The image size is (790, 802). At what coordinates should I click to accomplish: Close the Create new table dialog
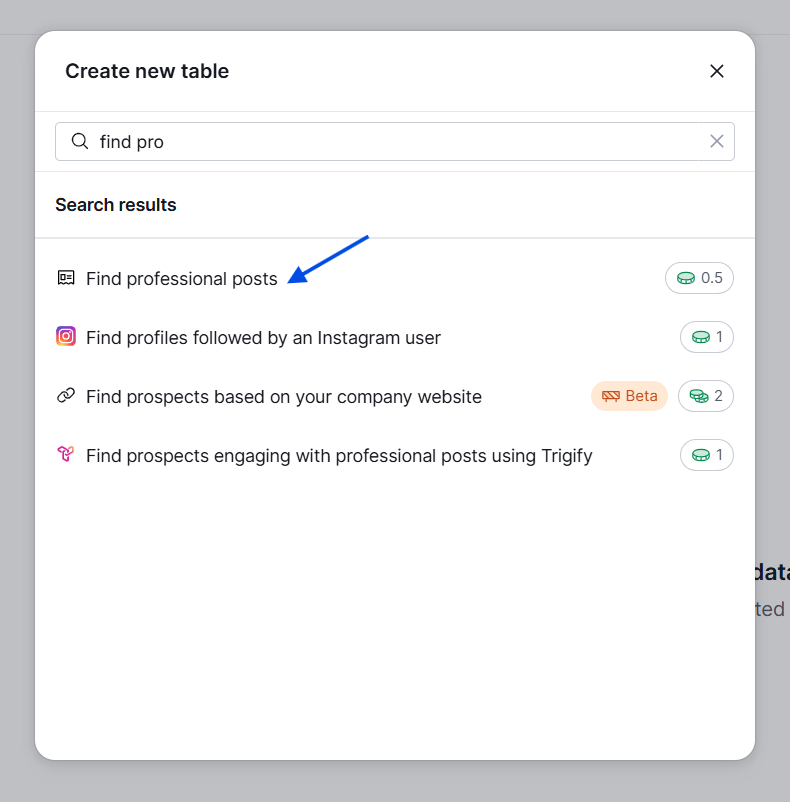[717, 71]
